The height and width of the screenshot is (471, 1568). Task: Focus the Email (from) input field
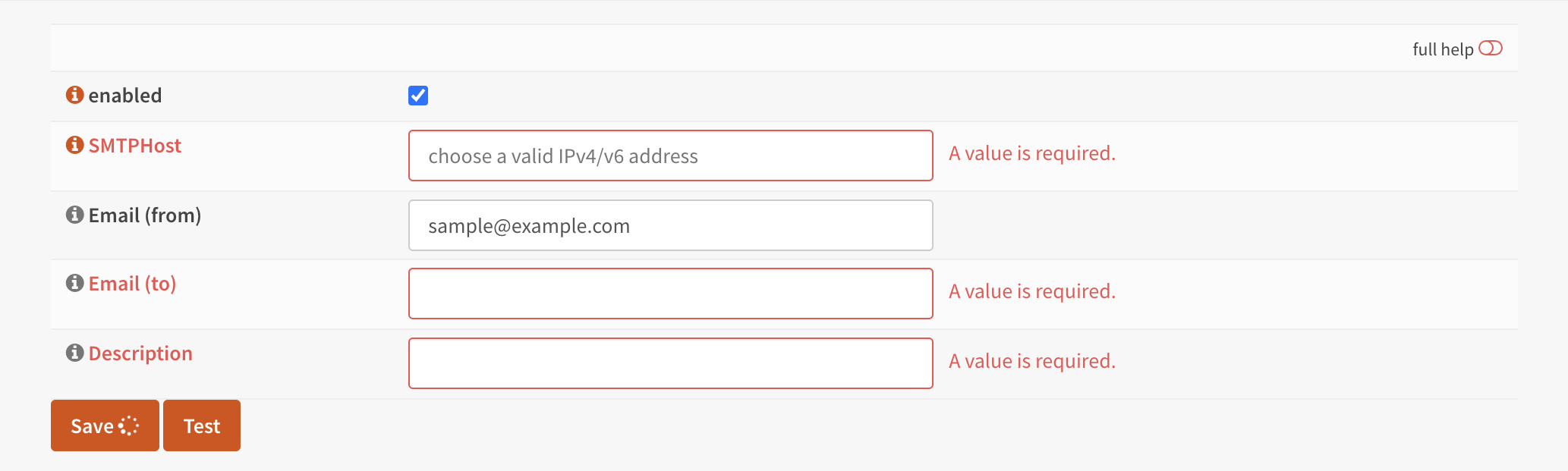pyautogui.click(x=670, y=225)
